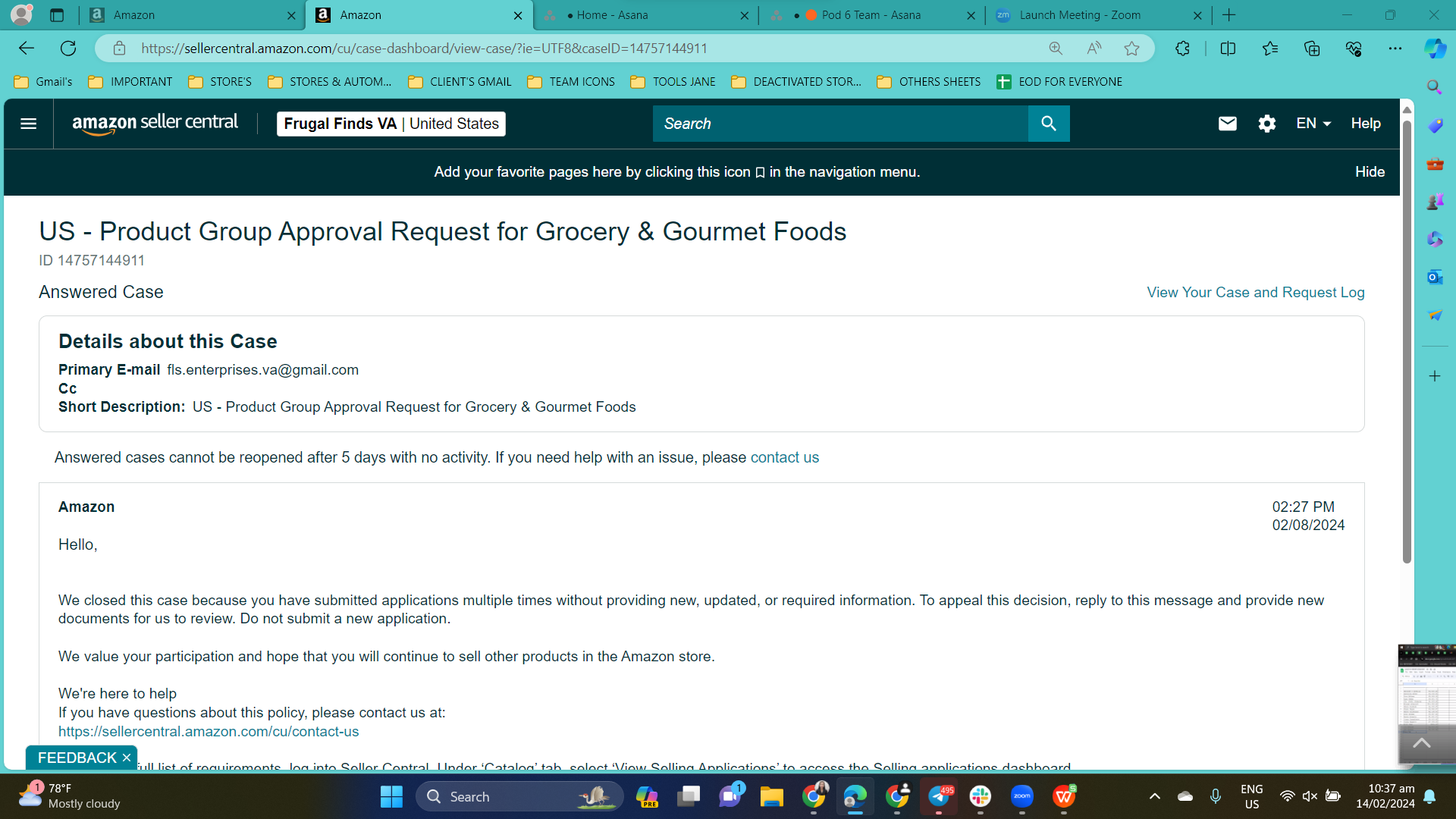Click the contact us link
This screenshot has height=819, width=1456.
785,458
